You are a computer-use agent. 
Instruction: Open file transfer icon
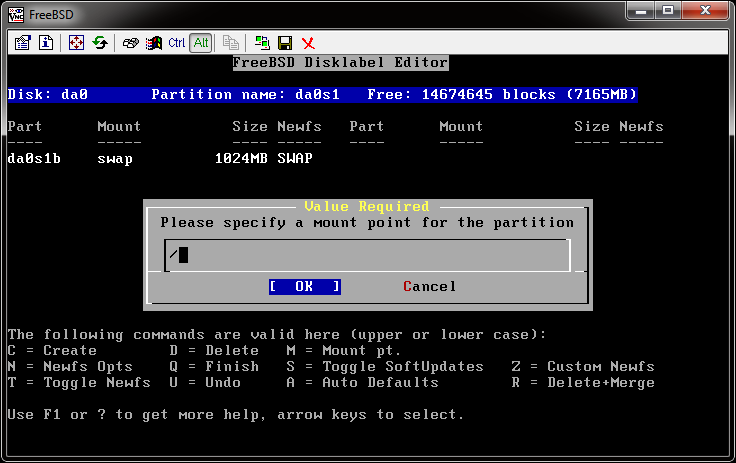click(x=230, y=43)
